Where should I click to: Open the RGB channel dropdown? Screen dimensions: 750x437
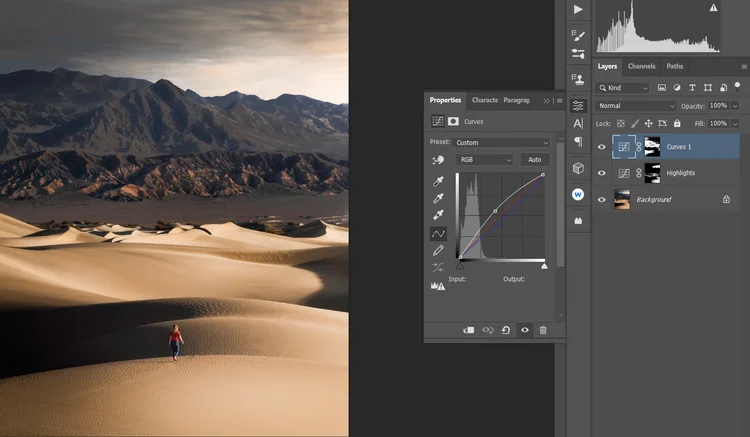pyautogui.click(x=485, y=160)
